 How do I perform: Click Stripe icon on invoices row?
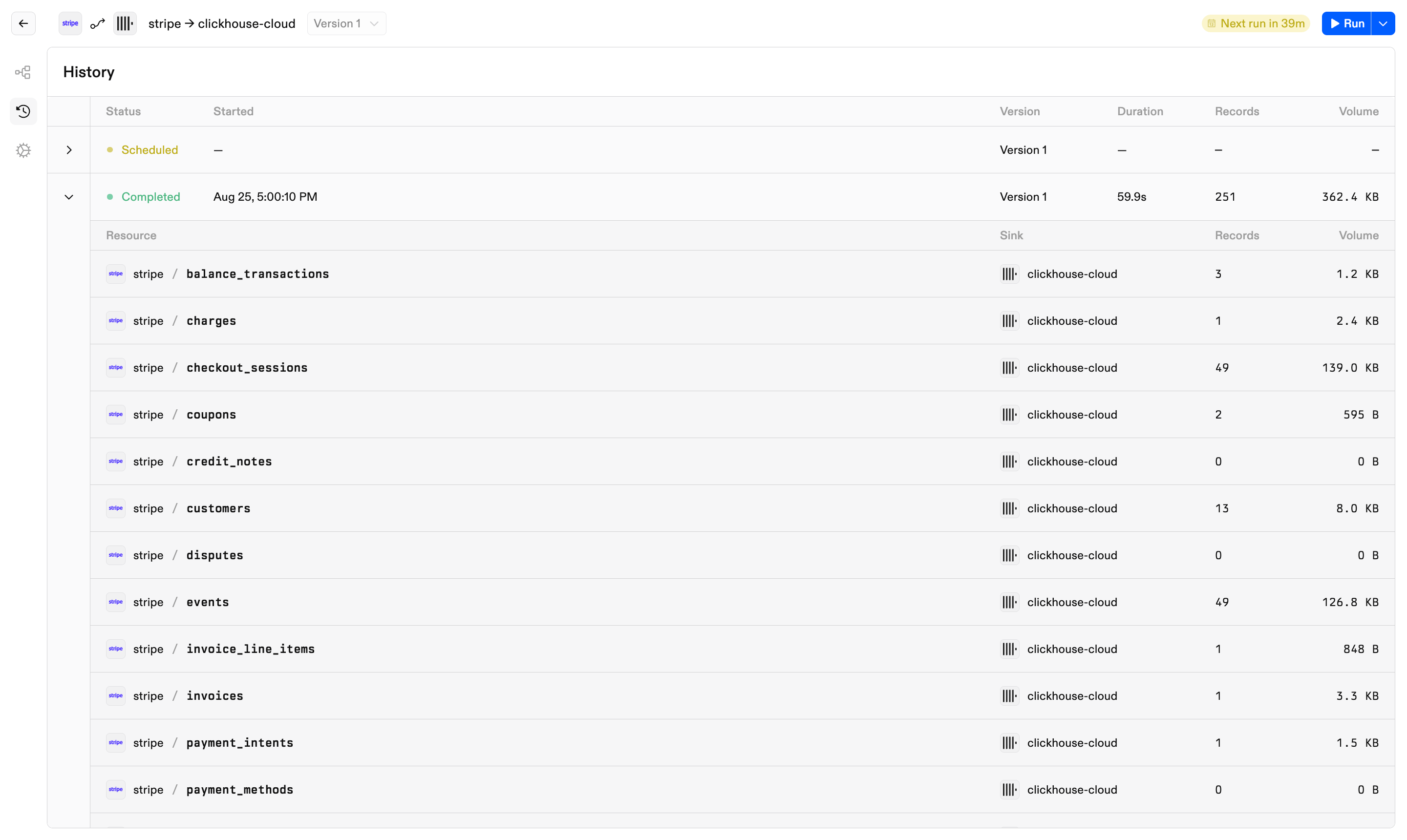click(x=115, y=695)
